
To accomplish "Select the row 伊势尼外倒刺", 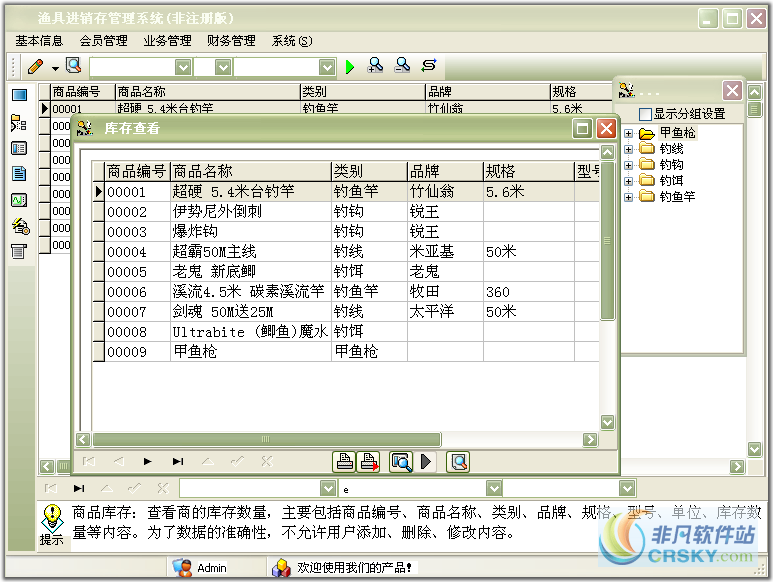I will click(x=346, y=212).
